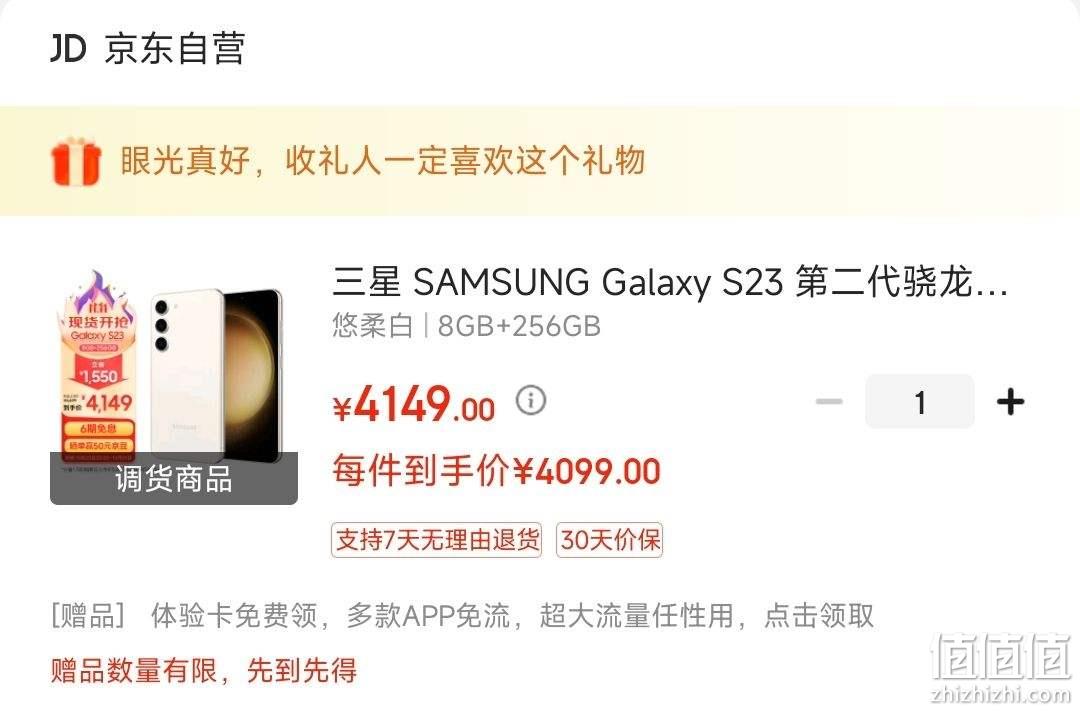Decrease quantity with the minus button

tap(829, 401)
